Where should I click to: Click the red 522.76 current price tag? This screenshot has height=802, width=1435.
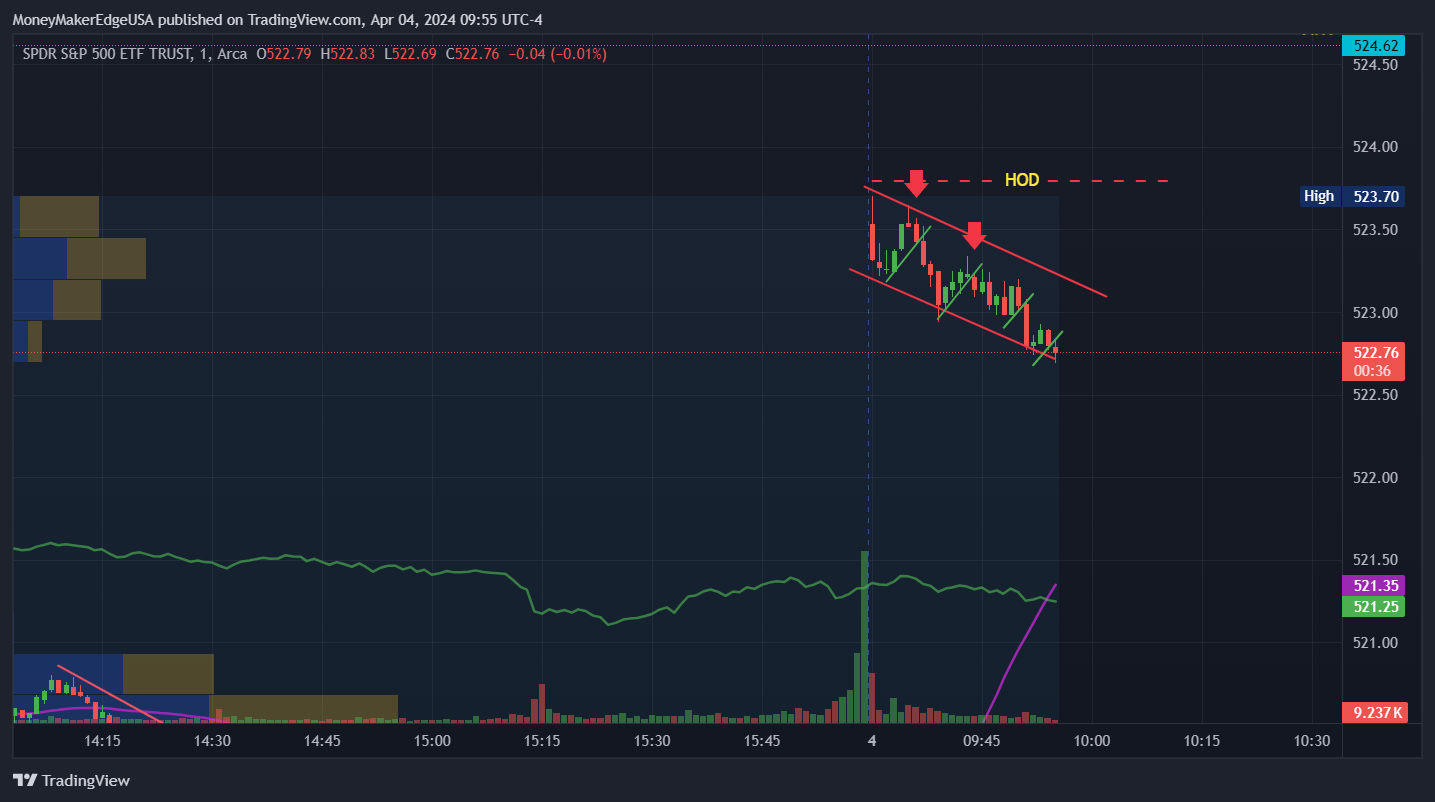pos(1375,353)
